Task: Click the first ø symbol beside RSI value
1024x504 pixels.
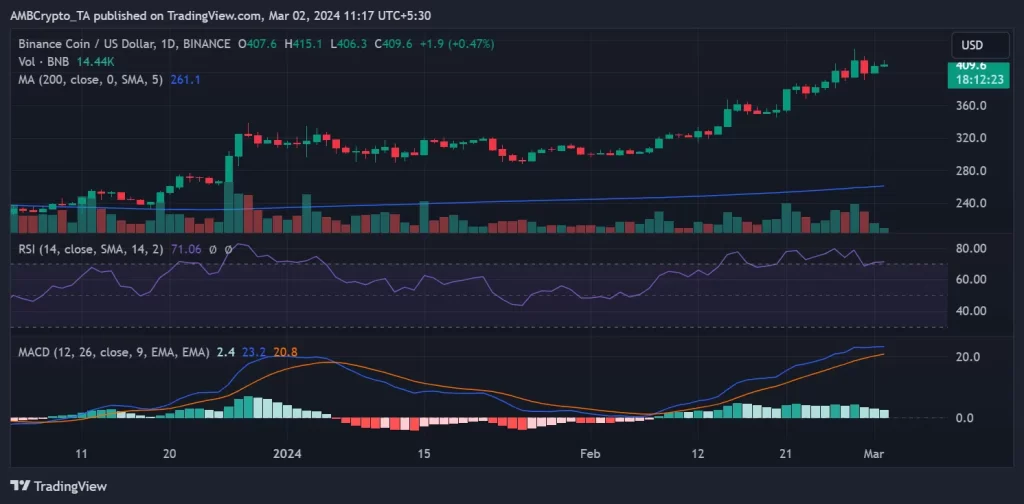Action: pos(214,249)
